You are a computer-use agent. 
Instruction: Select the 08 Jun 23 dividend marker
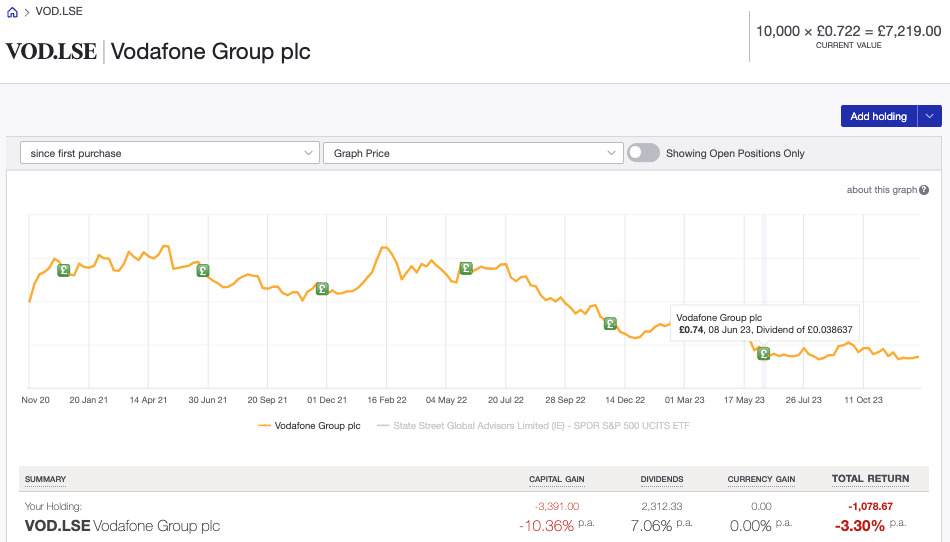[x=763, y=354]
